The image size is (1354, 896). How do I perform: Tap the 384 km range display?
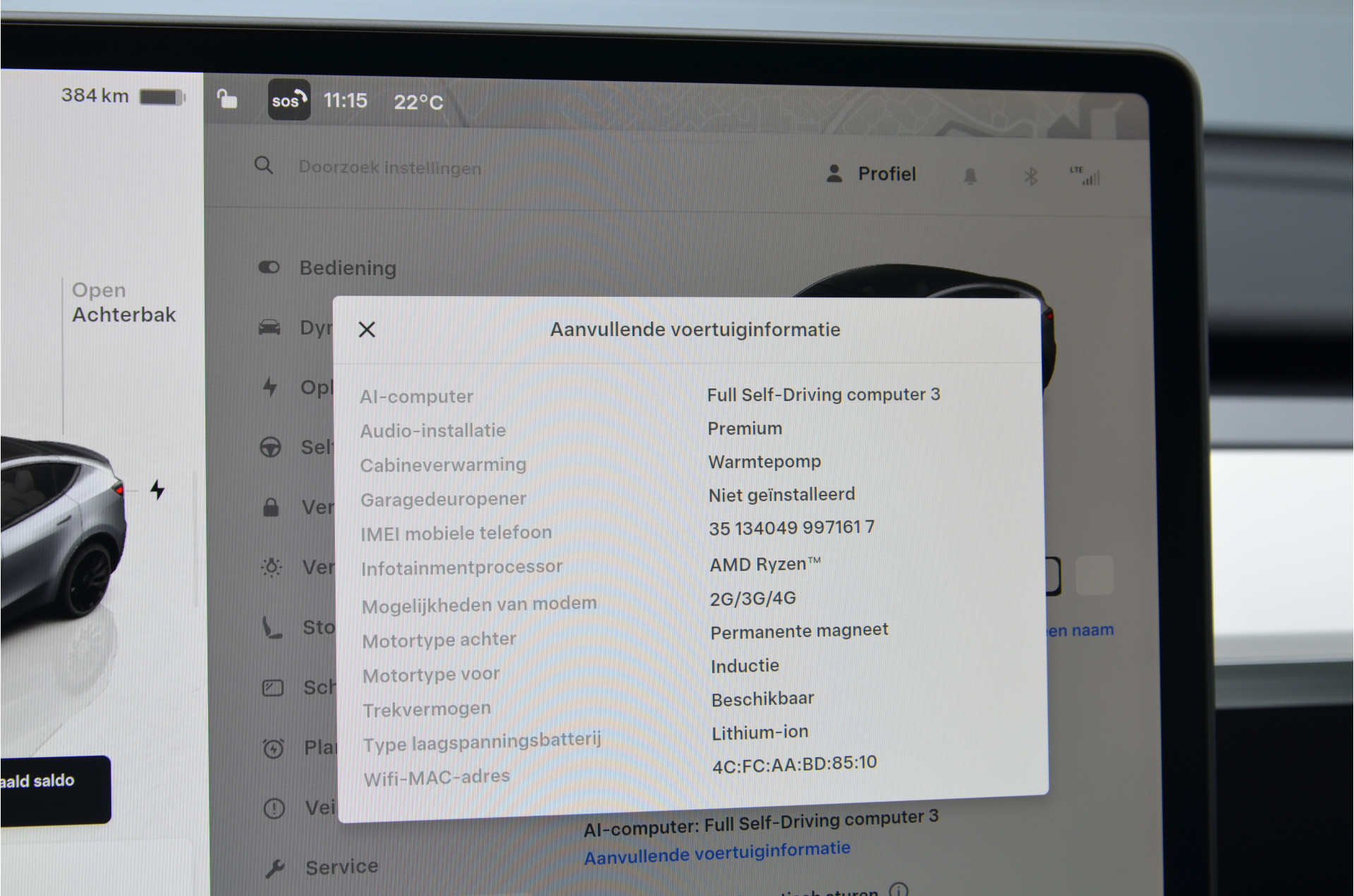(x=95, y=96)
